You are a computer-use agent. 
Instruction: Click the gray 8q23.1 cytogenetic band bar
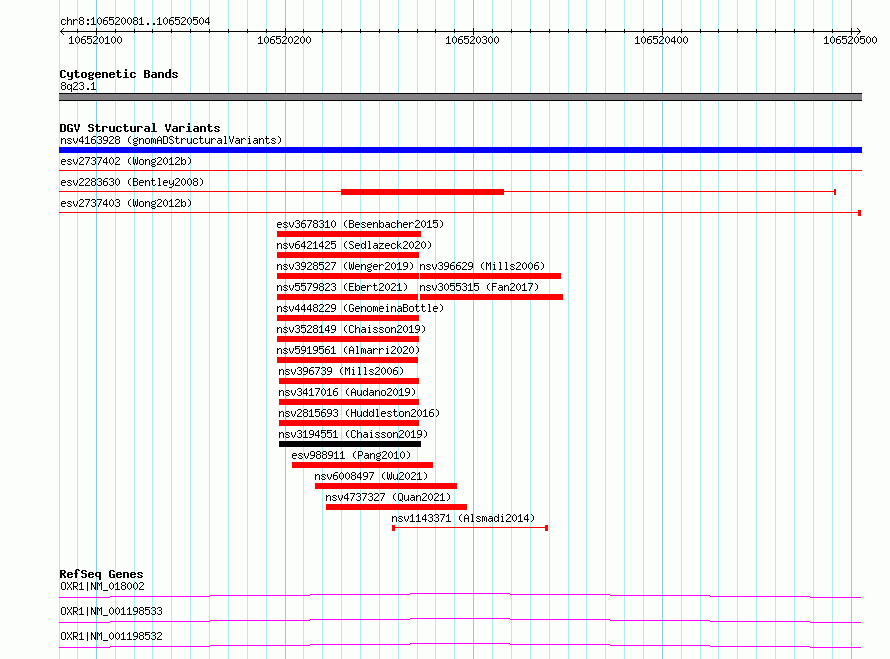click(460, 97)
